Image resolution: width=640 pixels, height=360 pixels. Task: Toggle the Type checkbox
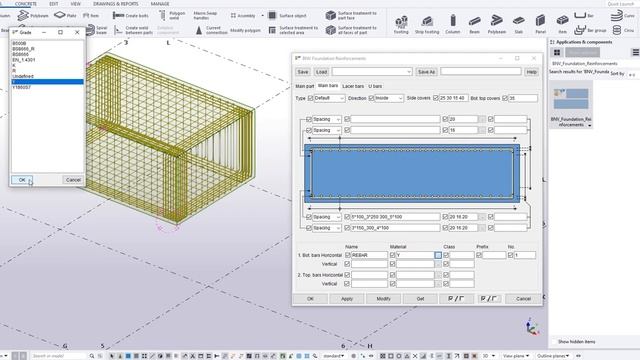click(x=310, y=98)
